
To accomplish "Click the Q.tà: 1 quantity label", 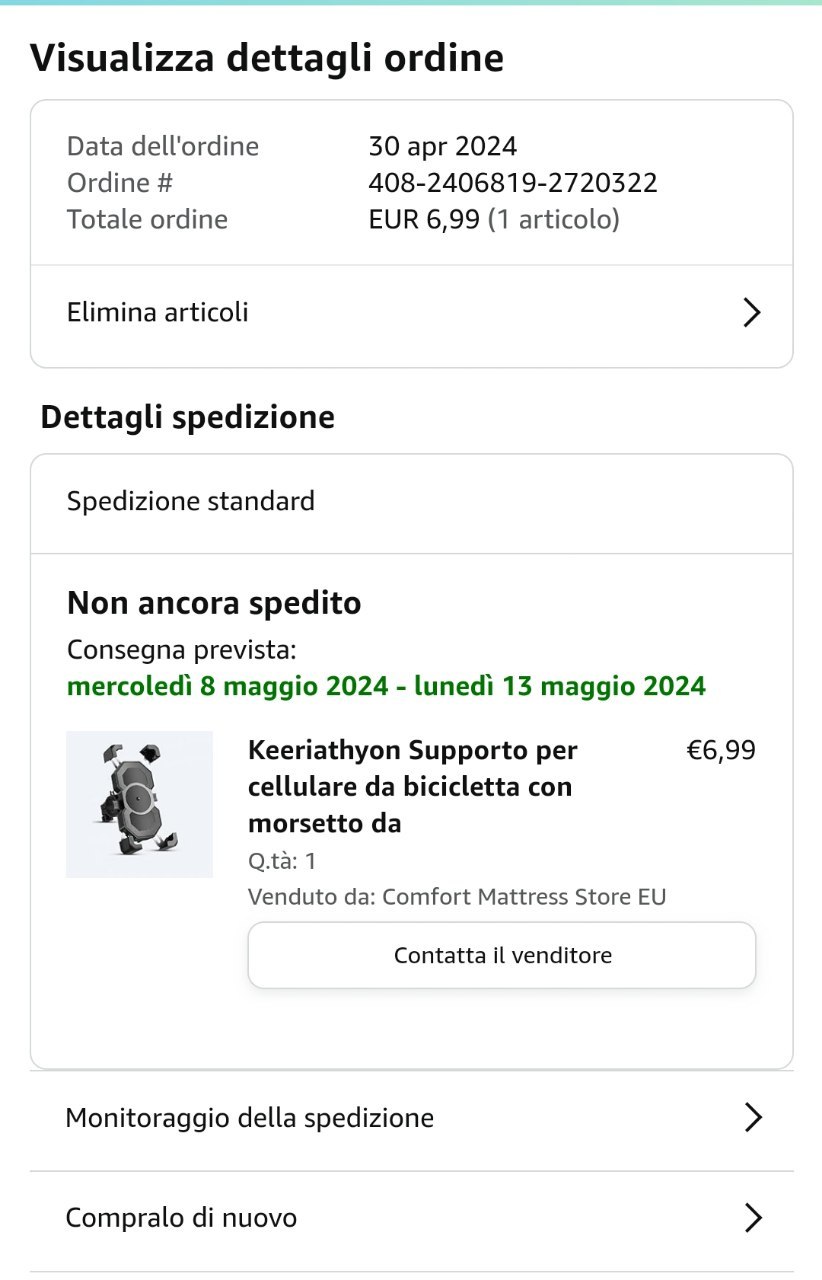I will (x=282, y=861).
